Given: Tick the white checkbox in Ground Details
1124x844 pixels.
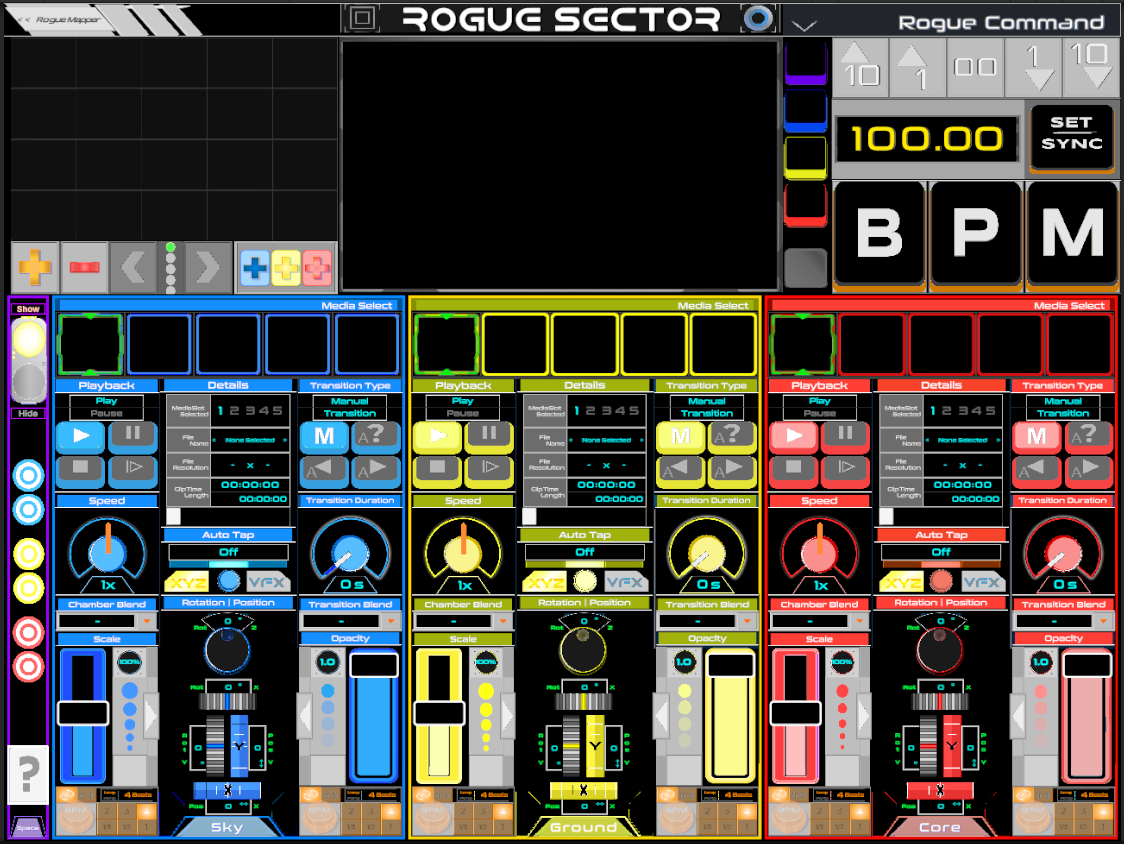Looking at the screenshot, I should 529,516.
